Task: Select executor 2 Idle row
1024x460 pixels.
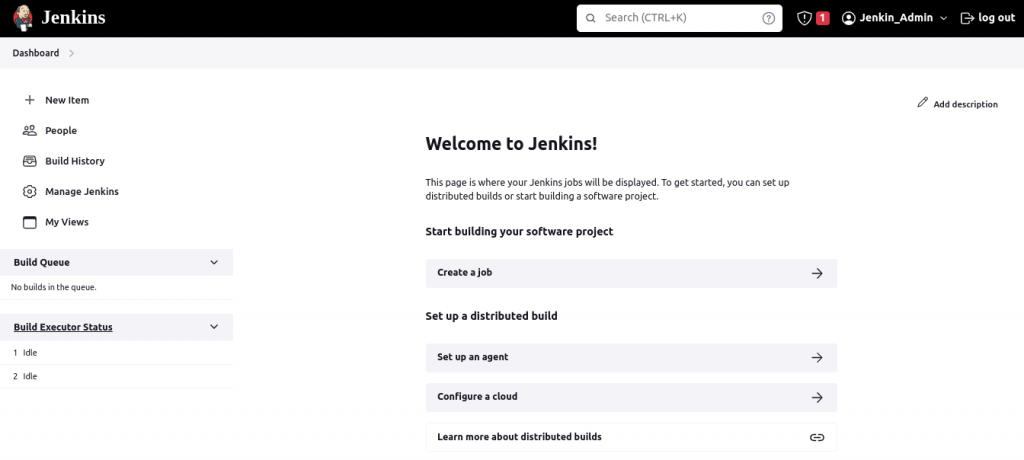Action: [x=116, y=376]
